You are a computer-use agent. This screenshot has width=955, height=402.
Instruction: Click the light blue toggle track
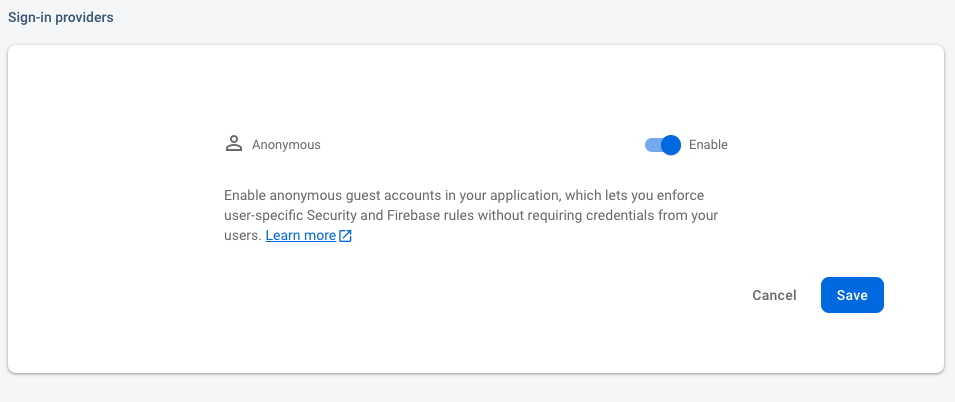point(651,145)
